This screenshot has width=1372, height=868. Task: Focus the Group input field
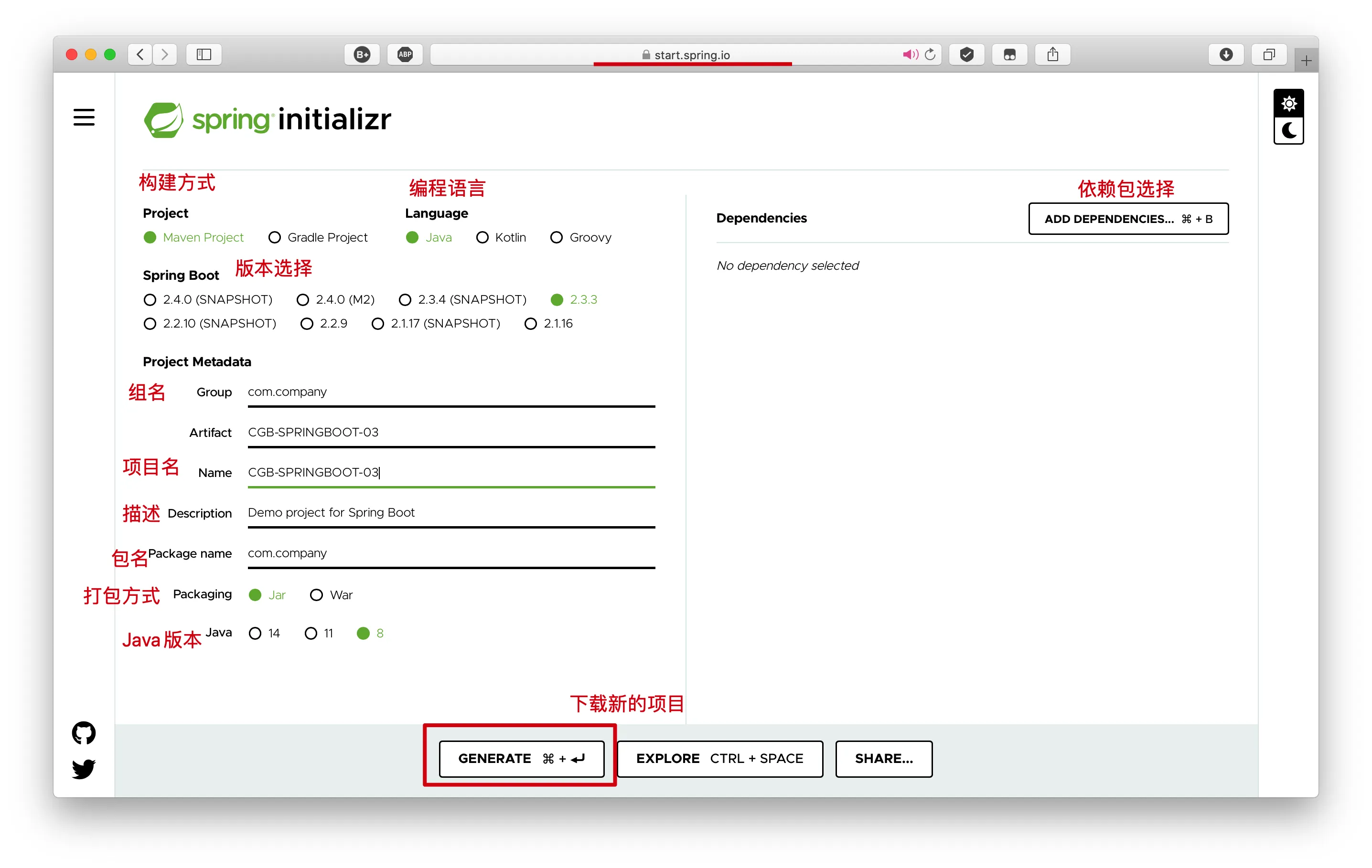click(x=451, y=392)
